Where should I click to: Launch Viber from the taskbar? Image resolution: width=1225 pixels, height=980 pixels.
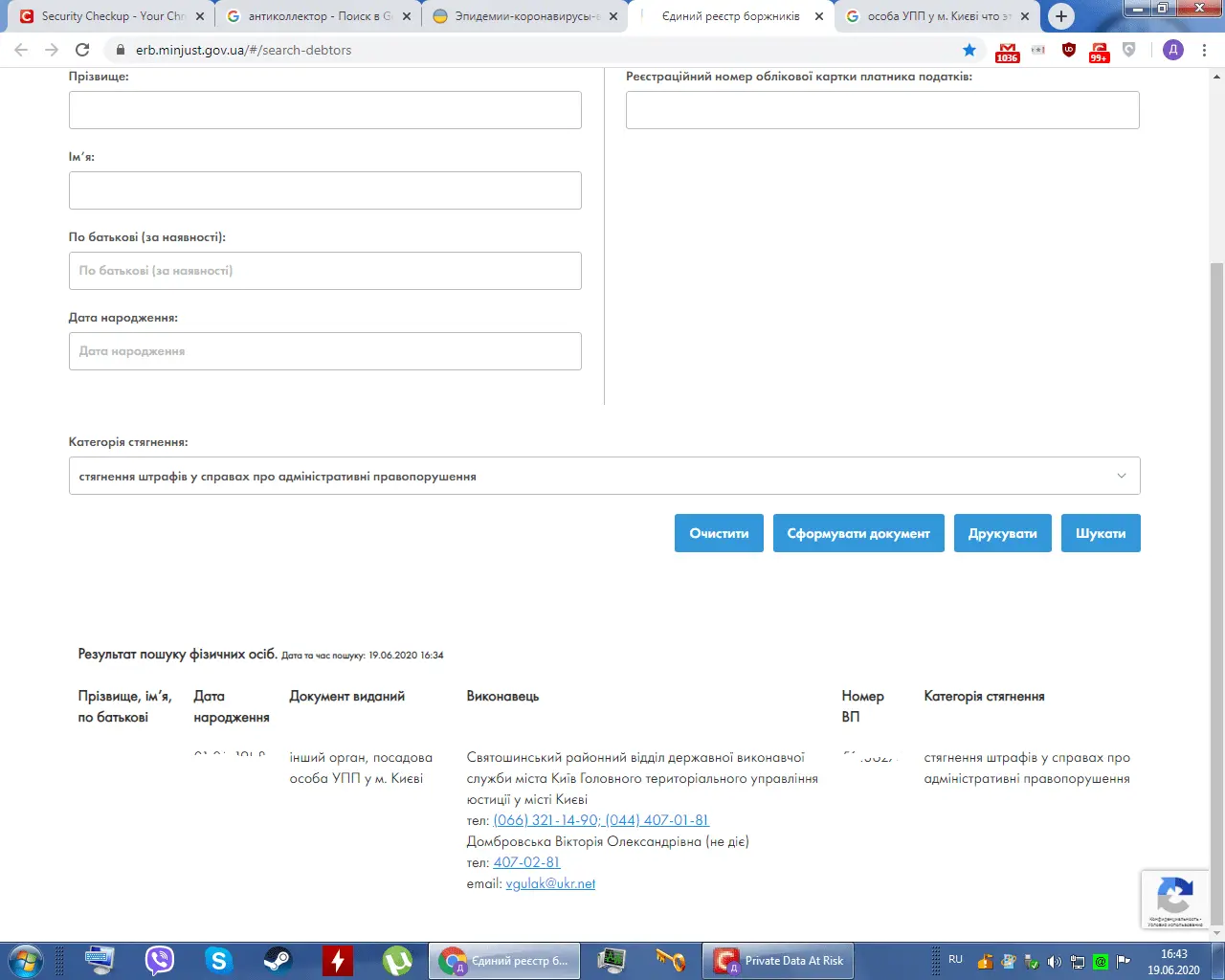(159, 960)
